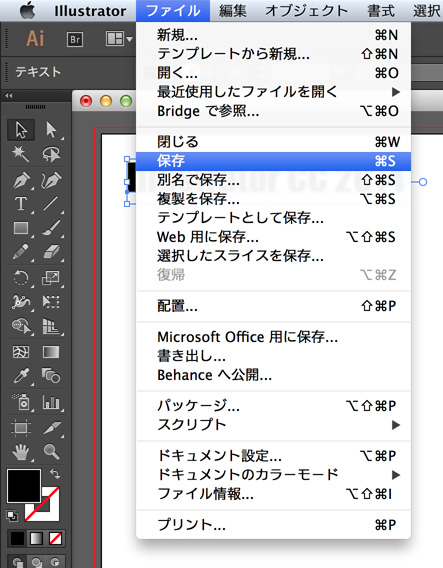Click the black Fill color swatch

pyautogui.click(x=24, y=486)
